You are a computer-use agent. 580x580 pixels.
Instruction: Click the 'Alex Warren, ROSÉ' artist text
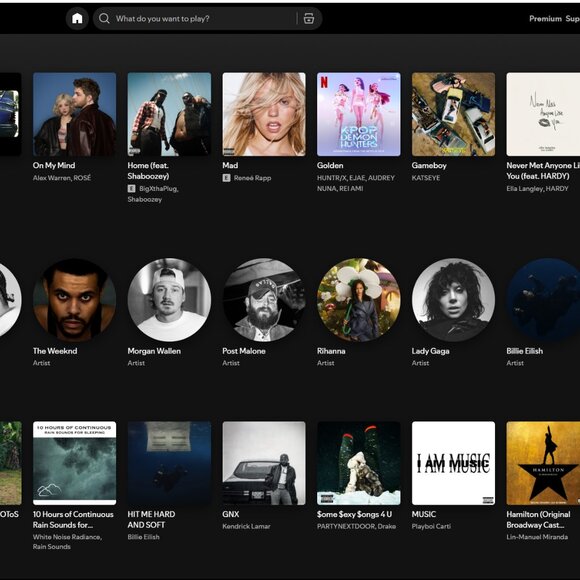(x=62, y=178)
